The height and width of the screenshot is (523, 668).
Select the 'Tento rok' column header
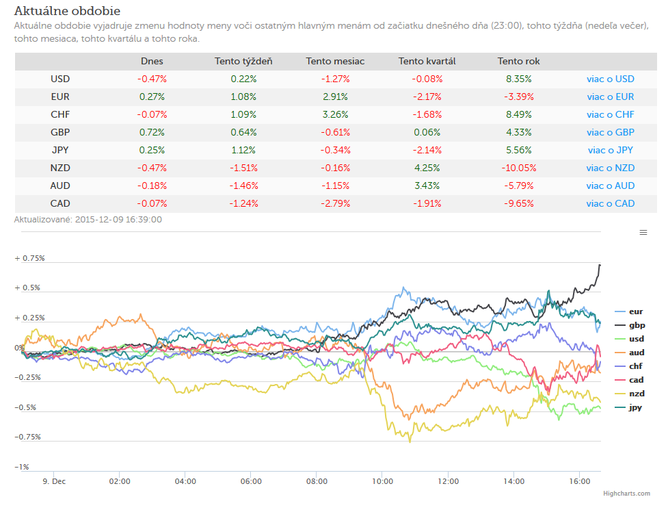click(x=518, y=61)
